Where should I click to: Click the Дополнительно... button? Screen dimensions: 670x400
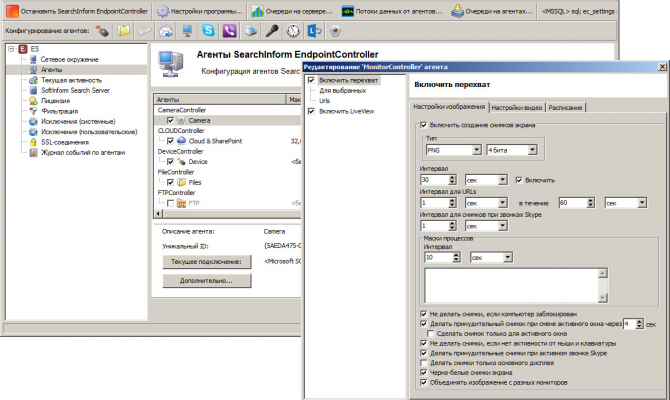pyautogui.click(x=207, y=281)
